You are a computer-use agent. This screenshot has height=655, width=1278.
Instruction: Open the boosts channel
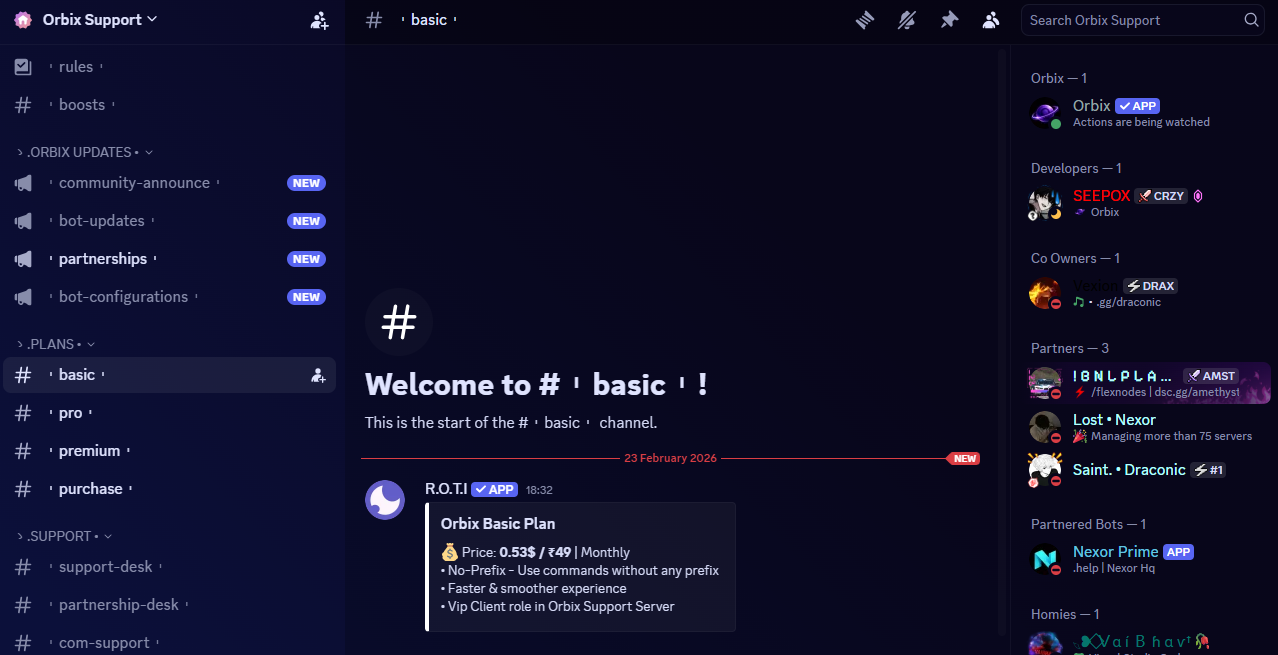pos(169,105)
